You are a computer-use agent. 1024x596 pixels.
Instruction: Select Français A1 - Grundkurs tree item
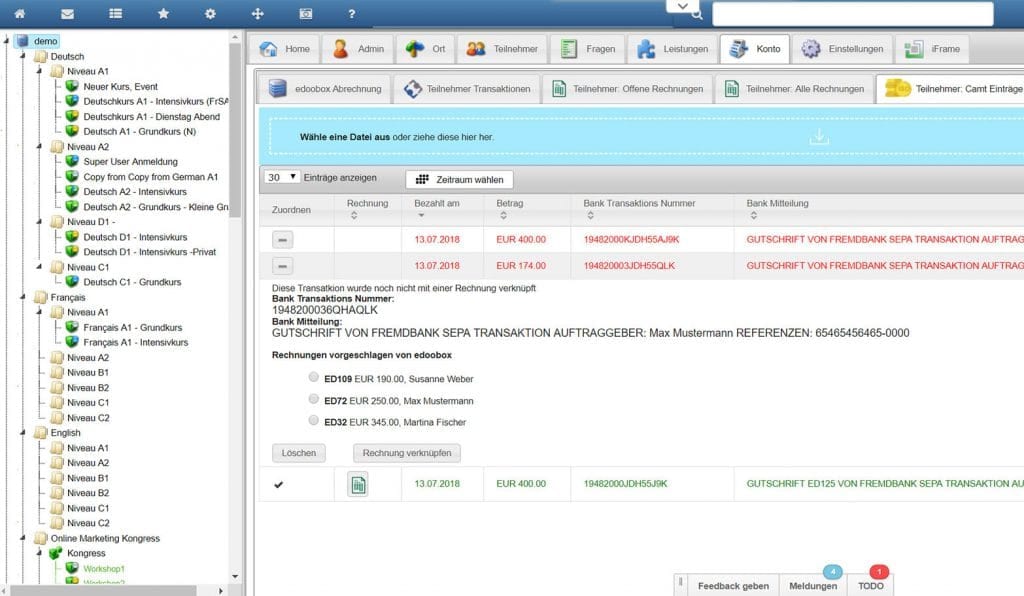(133, 327)
